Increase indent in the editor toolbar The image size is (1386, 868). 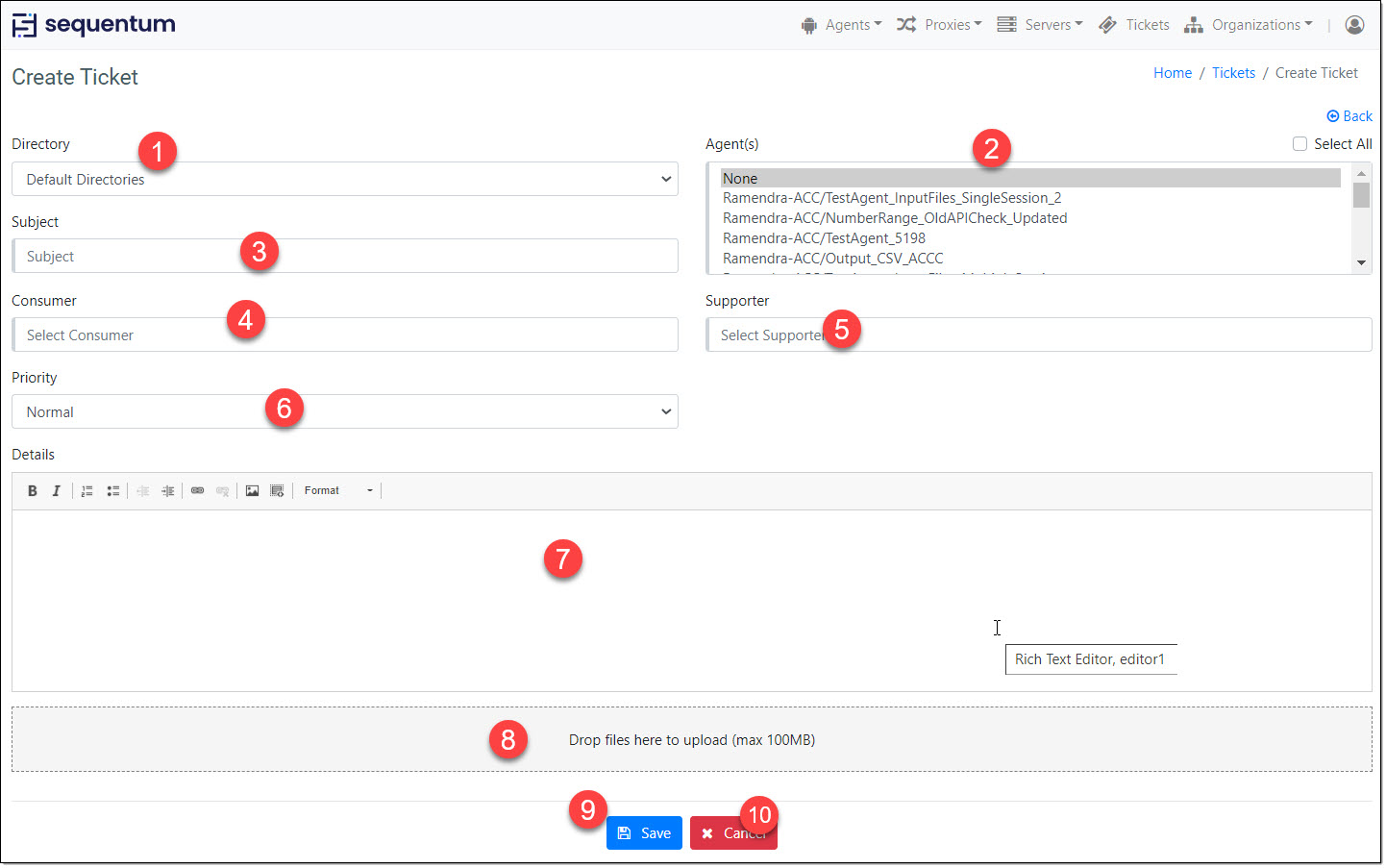click(x=168, y=491)
